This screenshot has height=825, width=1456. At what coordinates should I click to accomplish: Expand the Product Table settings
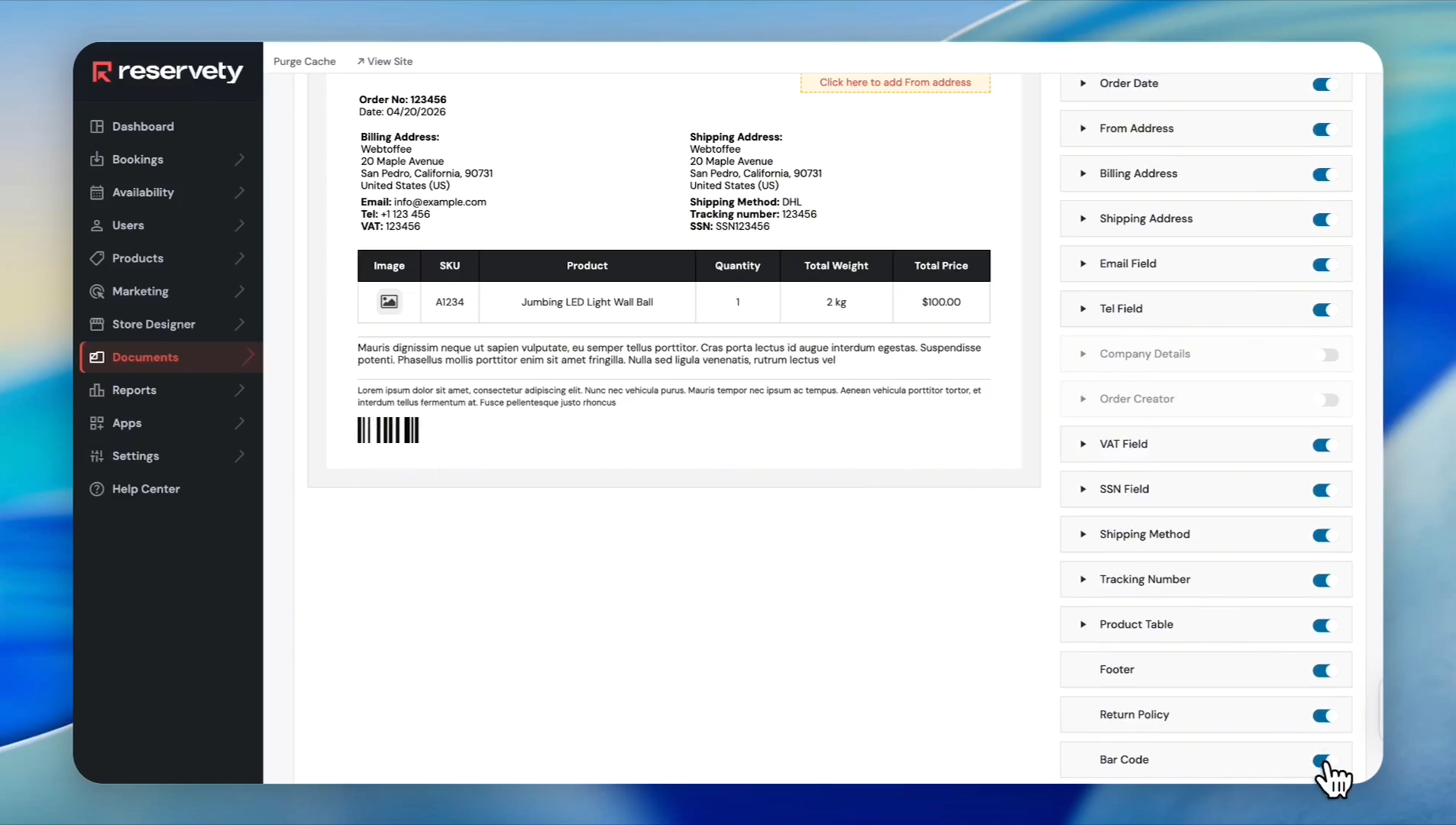pos(1083,624)
